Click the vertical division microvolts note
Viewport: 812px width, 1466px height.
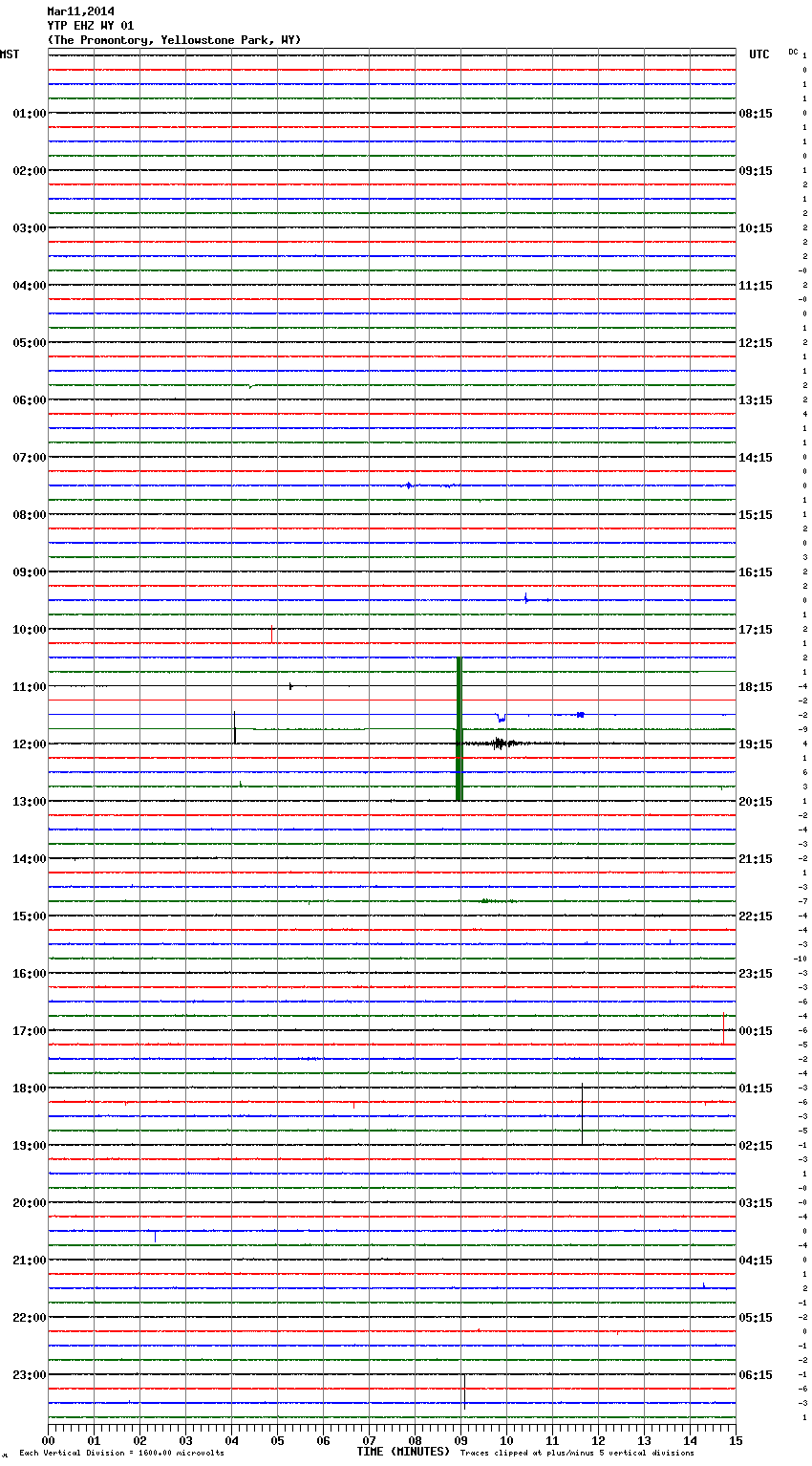pos(121,1454)
